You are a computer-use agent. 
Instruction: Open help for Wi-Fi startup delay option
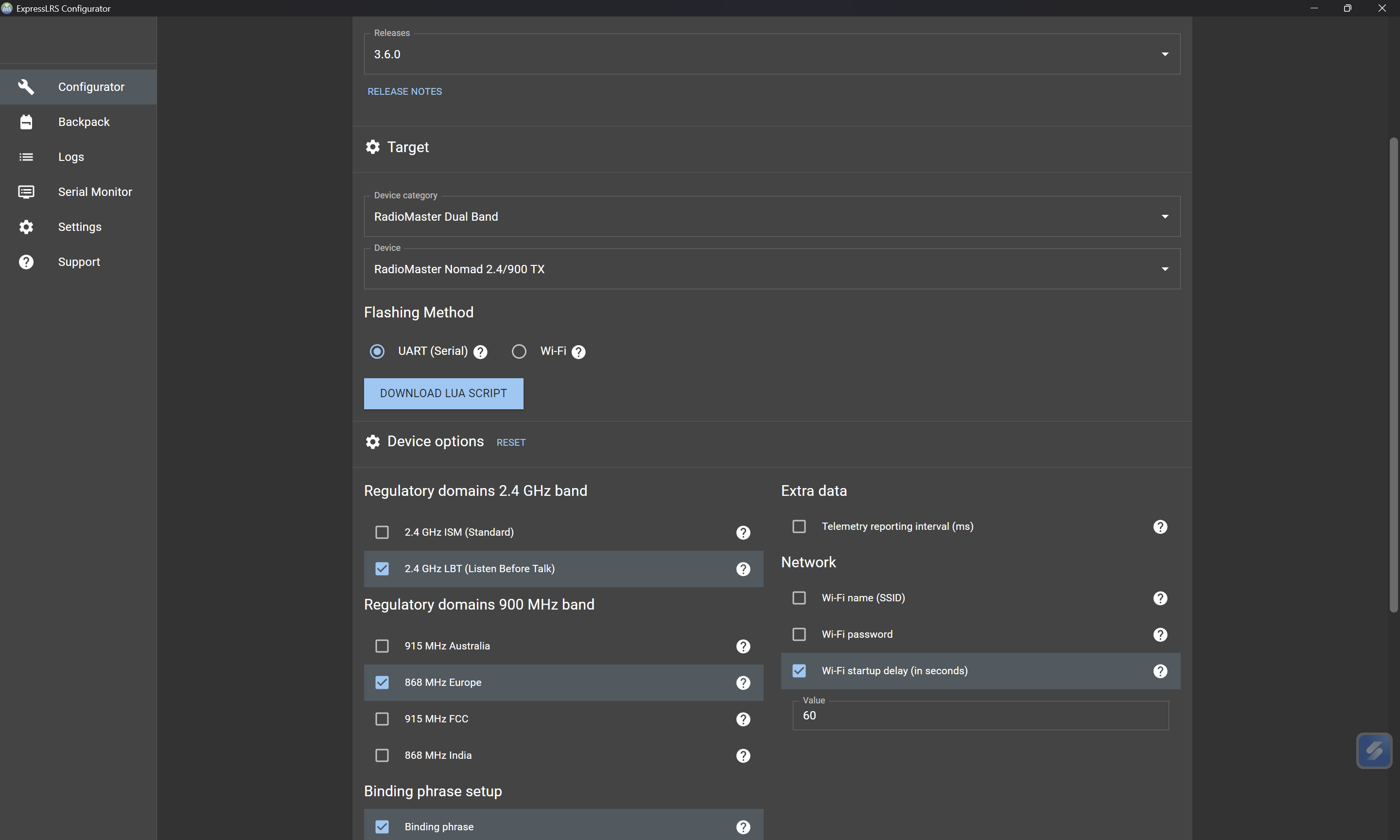1160,671
